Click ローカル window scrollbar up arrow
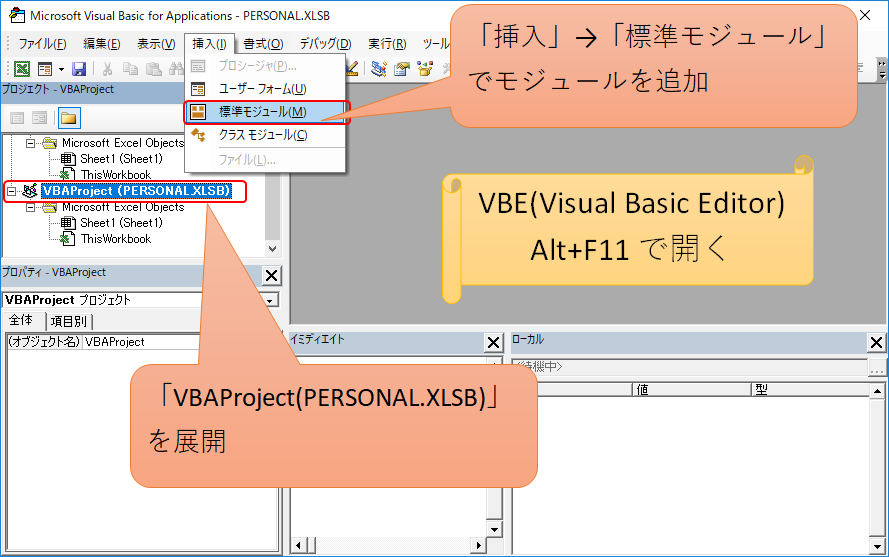The height and width of the screenshot is (557, 889). coord(877,390)
